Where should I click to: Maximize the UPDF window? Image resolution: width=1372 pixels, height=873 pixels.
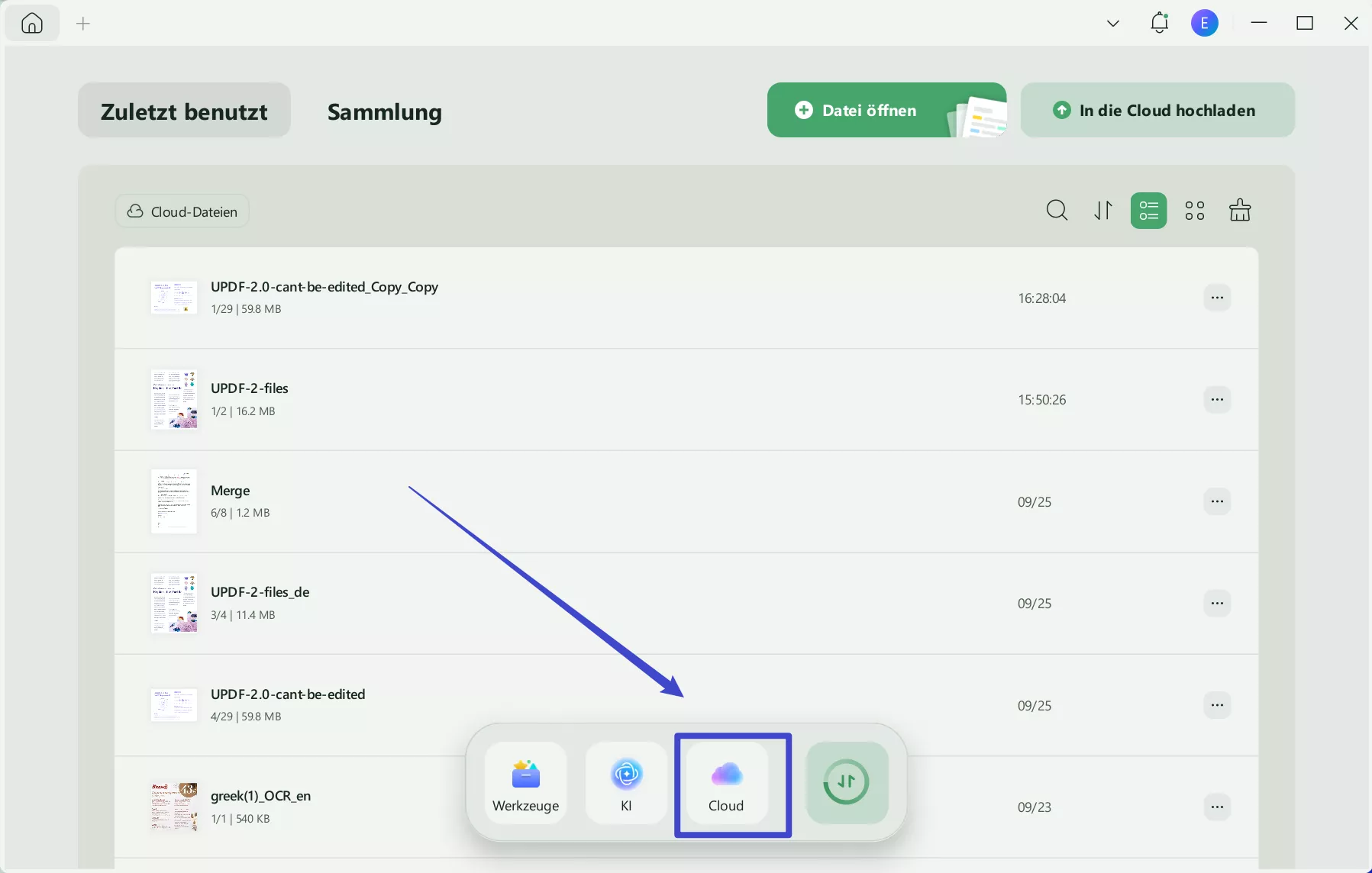[1305, 24]
